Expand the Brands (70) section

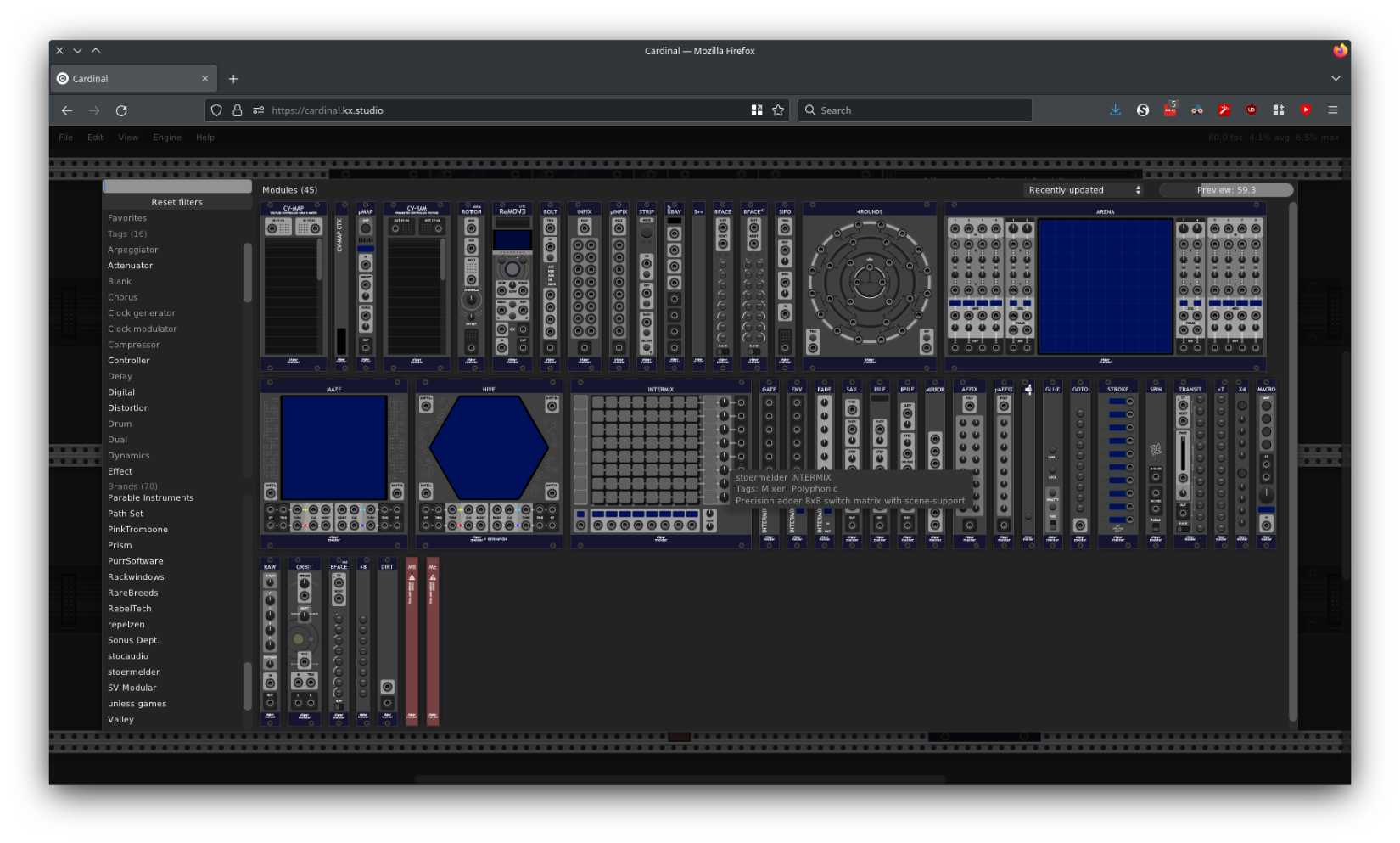click(132, 486)
